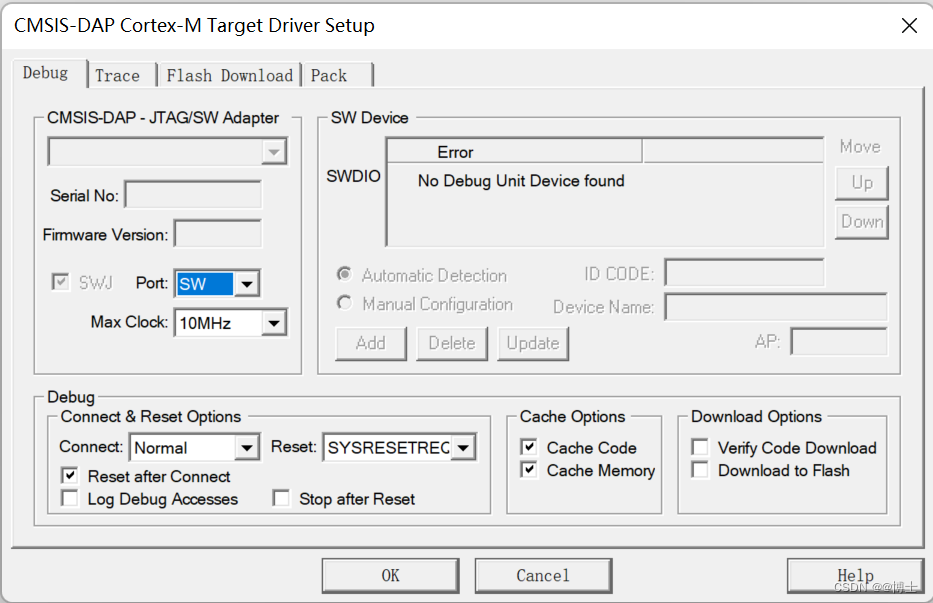Switch to the Debug tab
Viewport: 933px width, 603px height.
pos(49,73)
